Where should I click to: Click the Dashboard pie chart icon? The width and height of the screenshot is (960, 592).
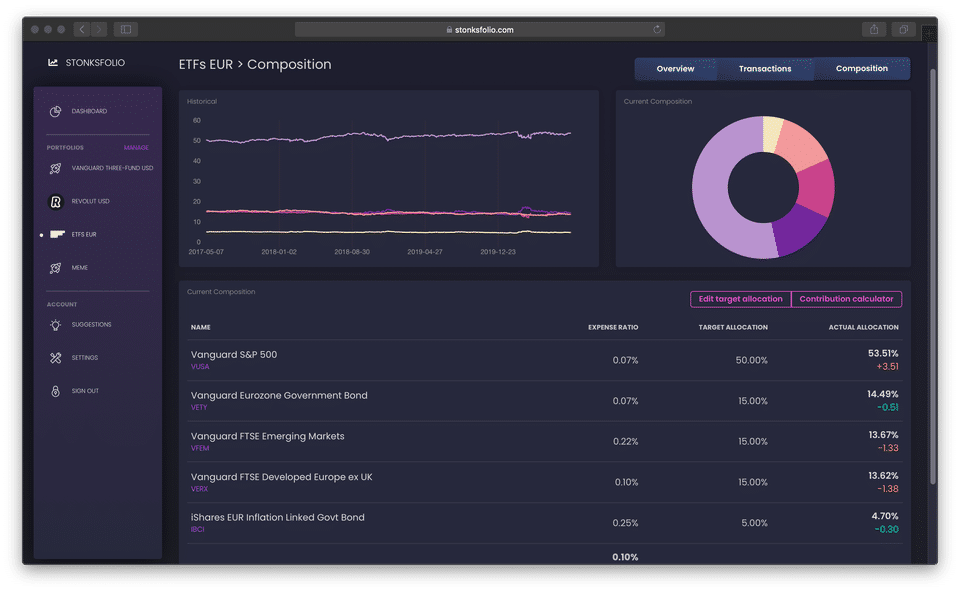coord(56,111)
